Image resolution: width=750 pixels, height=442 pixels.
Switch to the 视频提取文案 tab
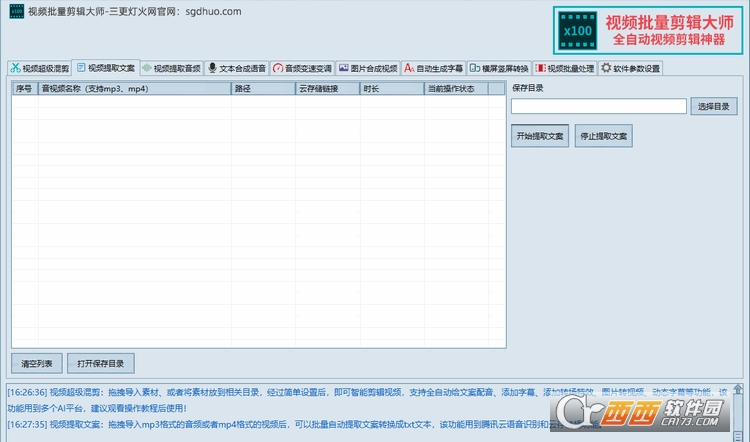(x=106, y=68)
